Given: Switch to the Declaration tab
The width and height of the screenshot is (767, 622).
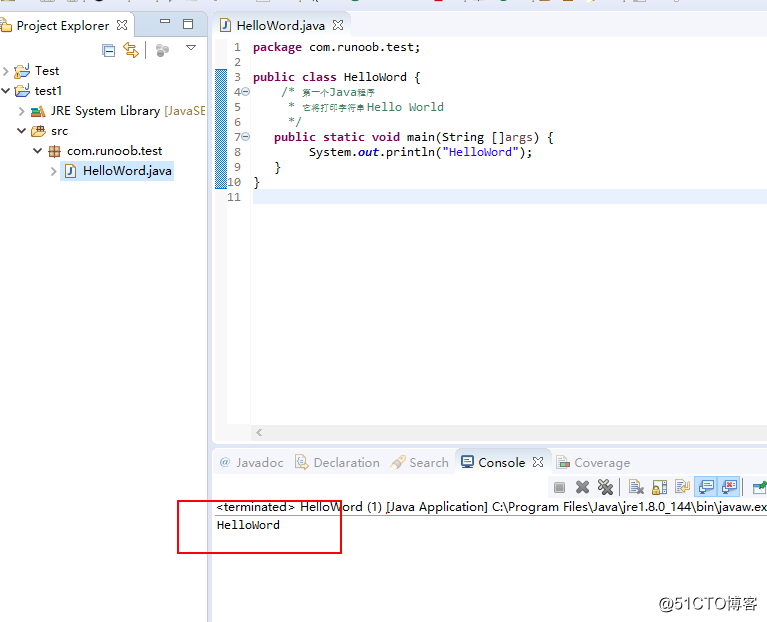Looking at the screenshot, I should click(x=338, y=463).
